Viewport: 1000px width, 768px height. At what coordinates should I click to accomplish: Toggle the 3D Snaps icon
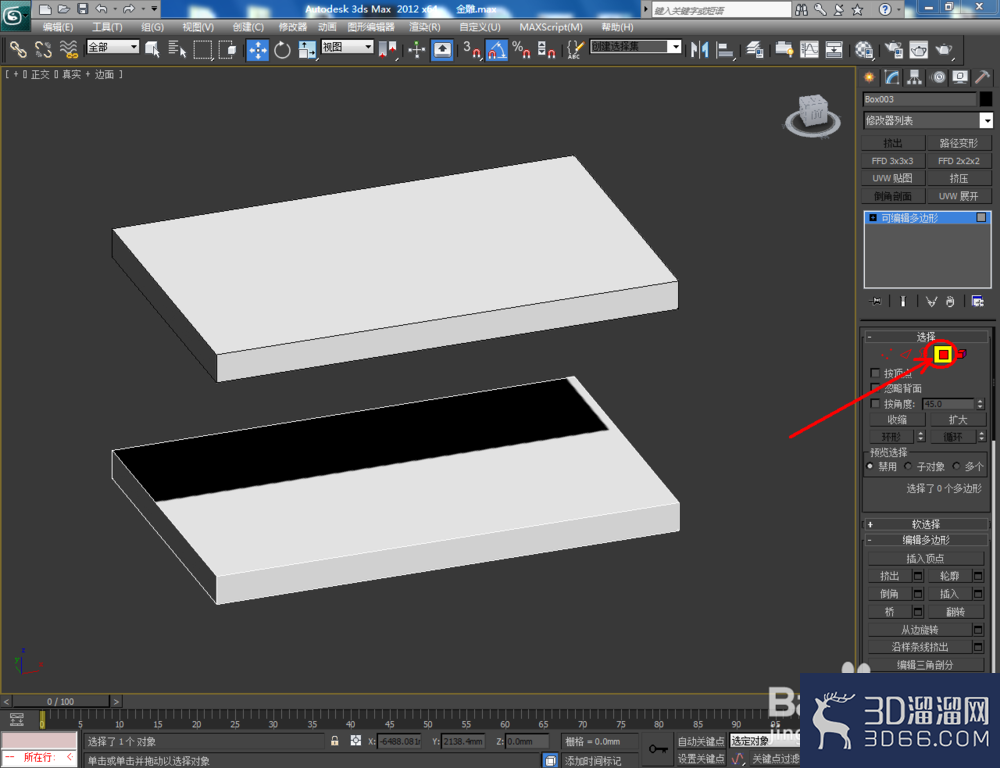471,49
